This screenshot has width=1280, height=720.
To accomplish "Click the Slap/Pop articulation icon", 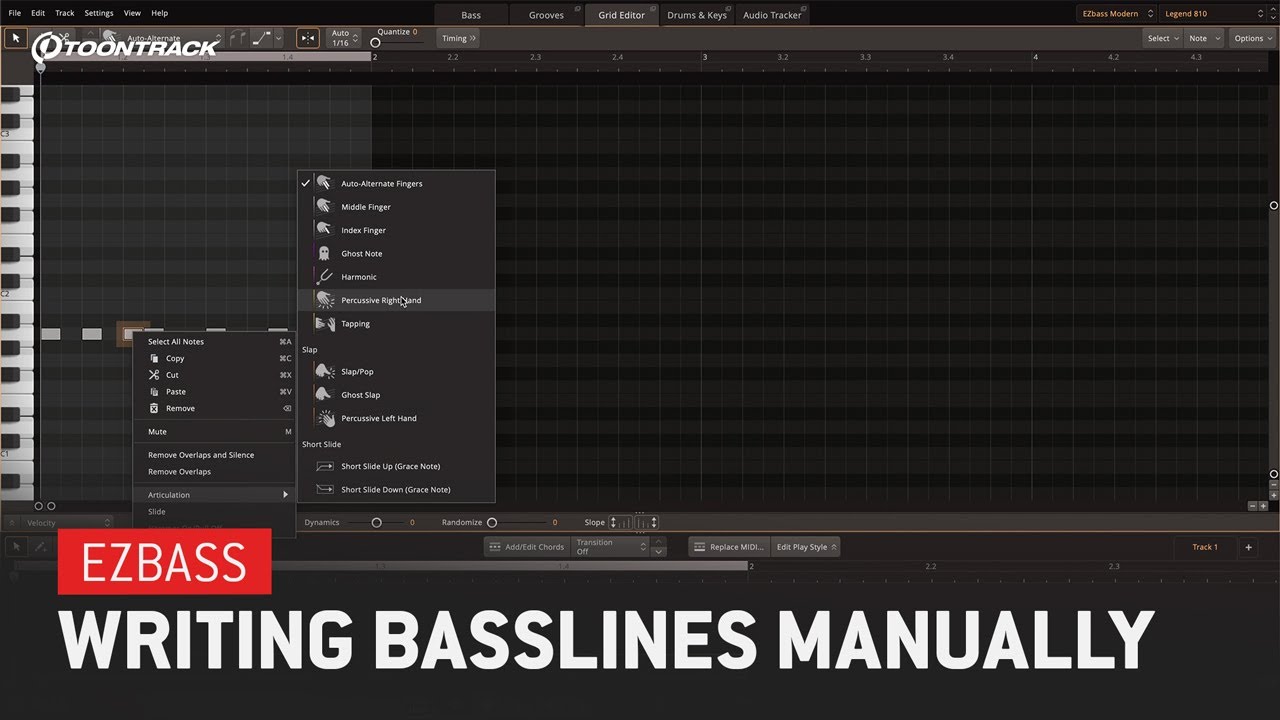I will click(324, 372).
